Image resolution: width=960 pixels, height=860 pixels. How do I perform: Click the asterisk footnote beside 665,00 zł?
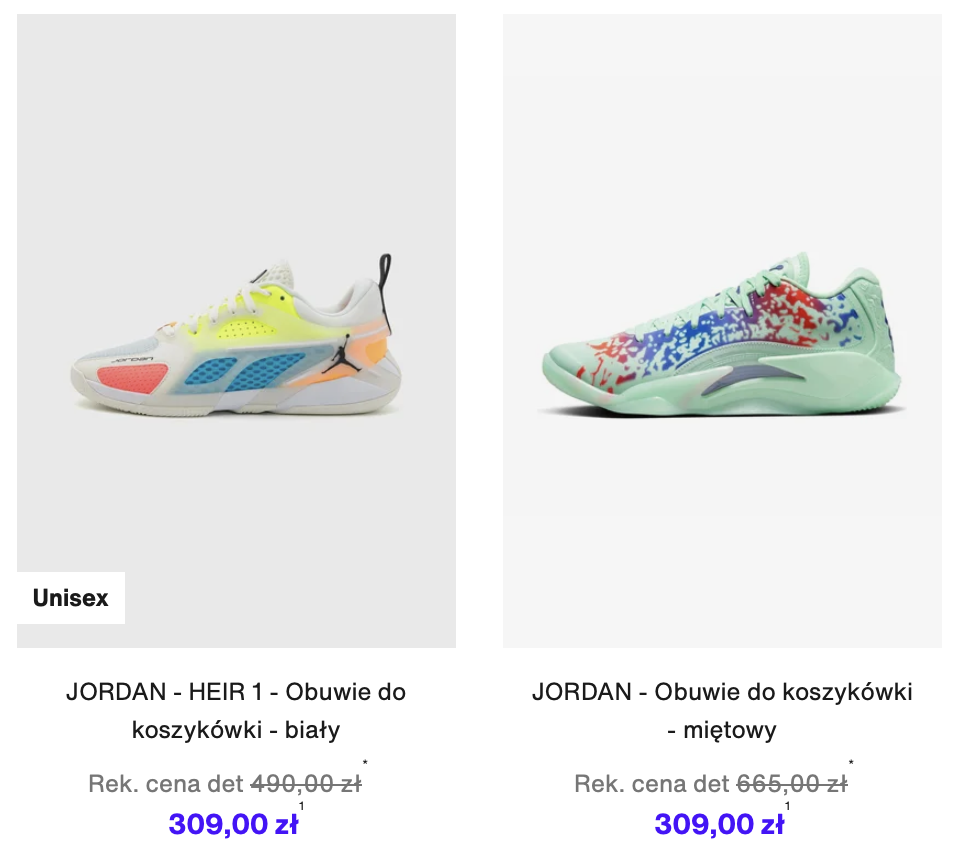click(x=851, y=763)
